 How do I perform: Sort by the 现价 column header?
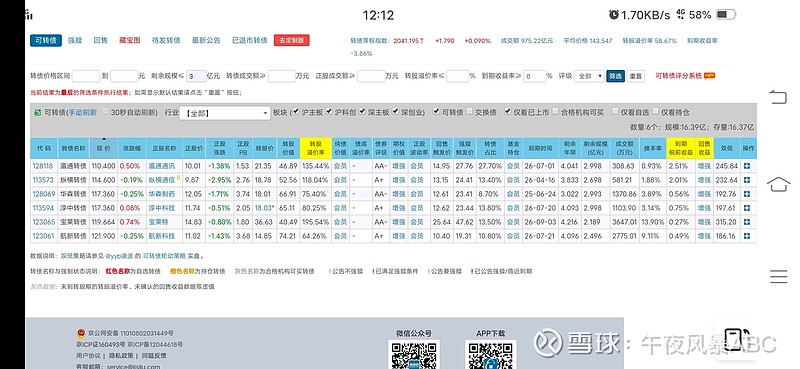(104, 149)
